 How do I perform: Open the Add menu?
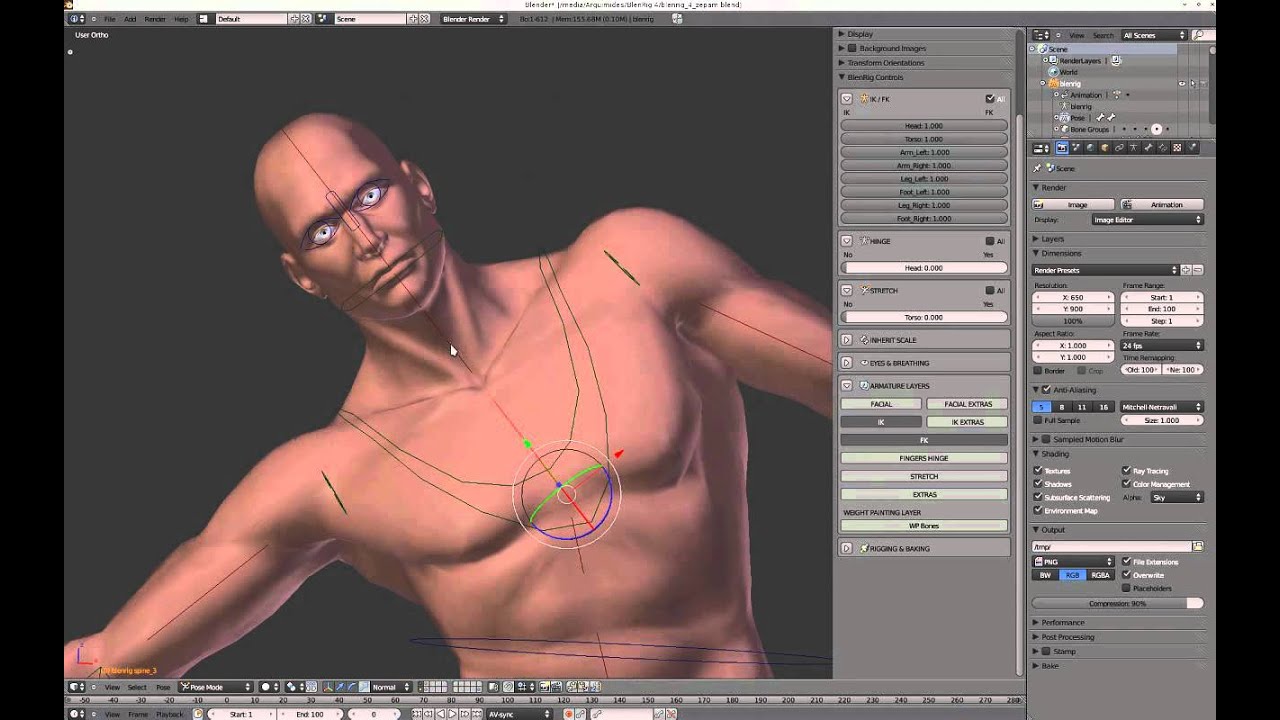[x=130, y=19]
